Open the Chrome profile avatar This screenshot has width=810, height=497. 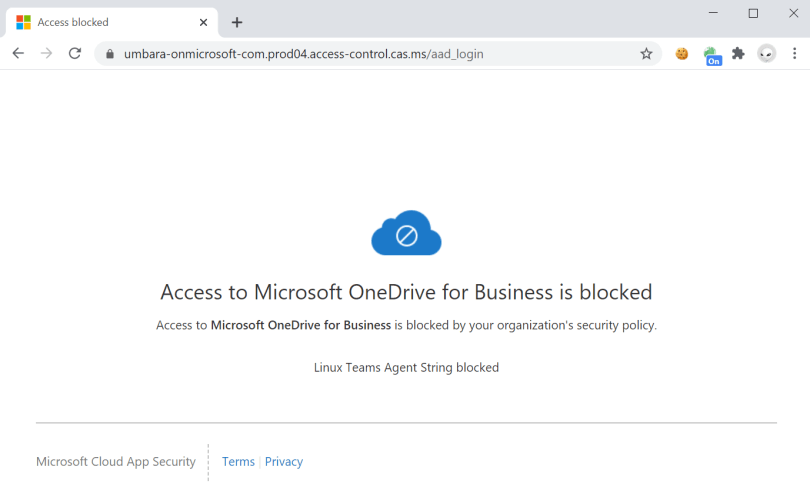tap(767, 54)
